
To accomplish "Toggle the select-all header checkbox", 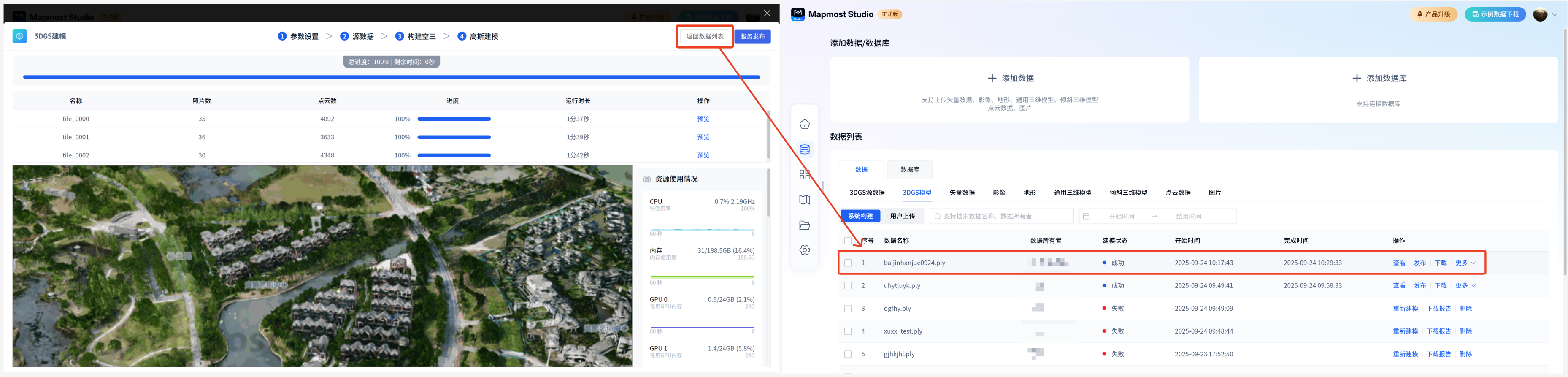I will coord(847,241).
